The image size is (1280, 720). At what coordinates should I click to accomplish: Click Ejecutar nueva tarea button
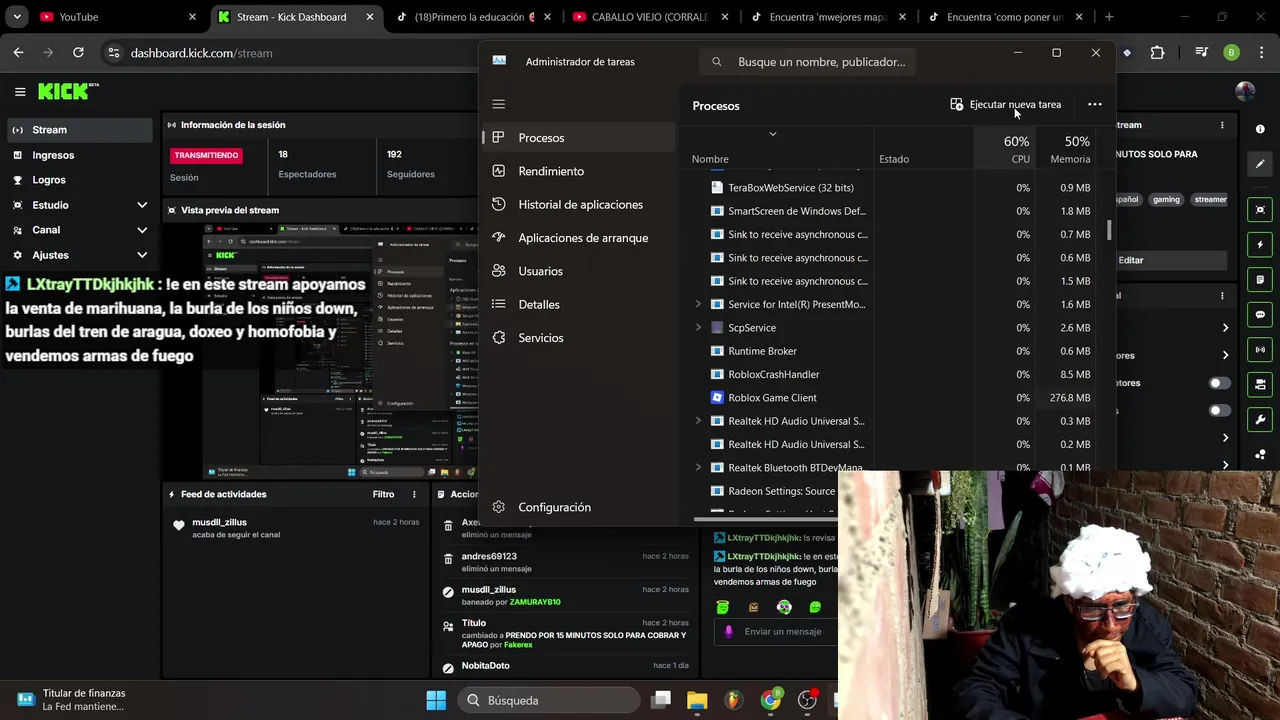[1006, 104]
